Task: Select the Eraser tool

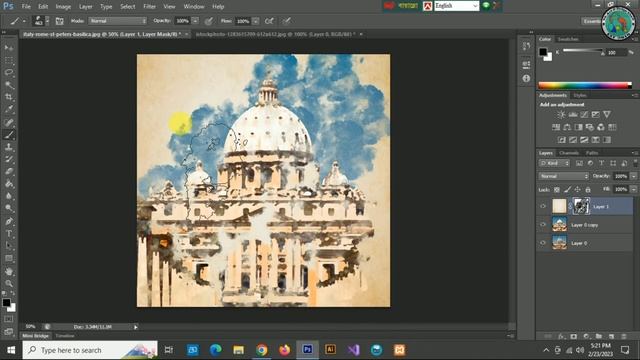Action: click(9, 171)
